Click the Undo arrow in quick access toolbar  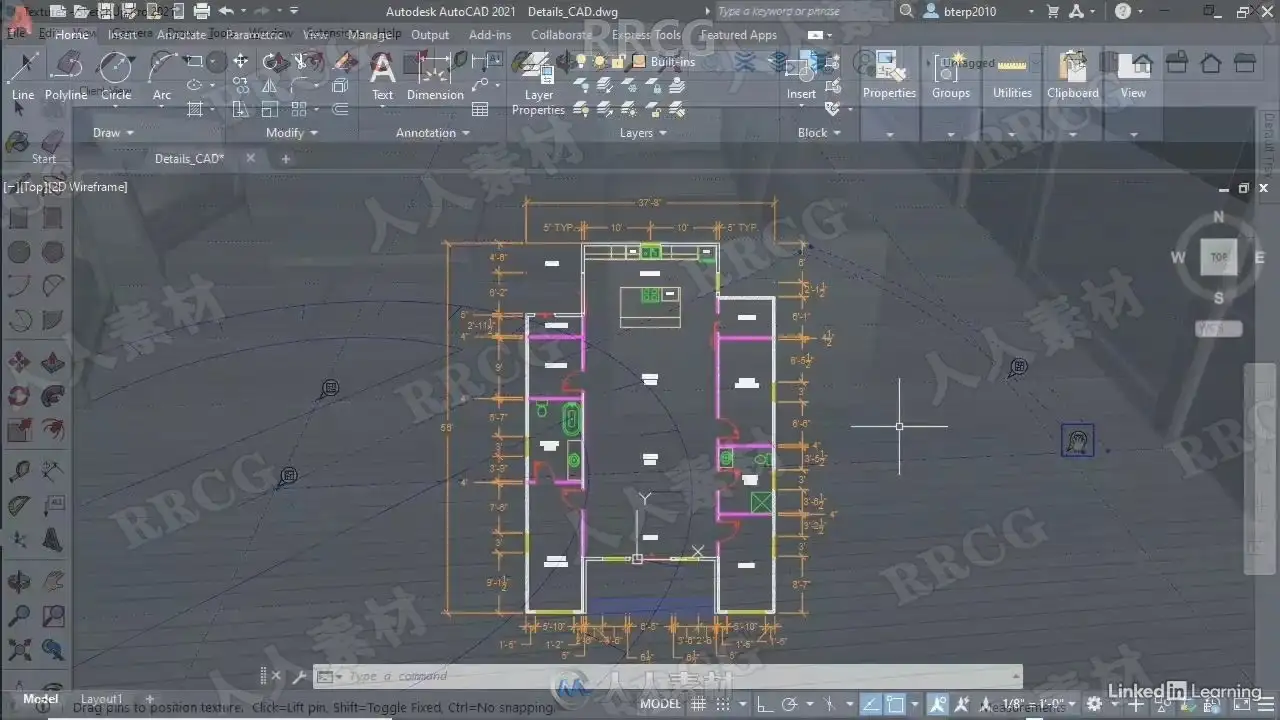tap(226, 11)
